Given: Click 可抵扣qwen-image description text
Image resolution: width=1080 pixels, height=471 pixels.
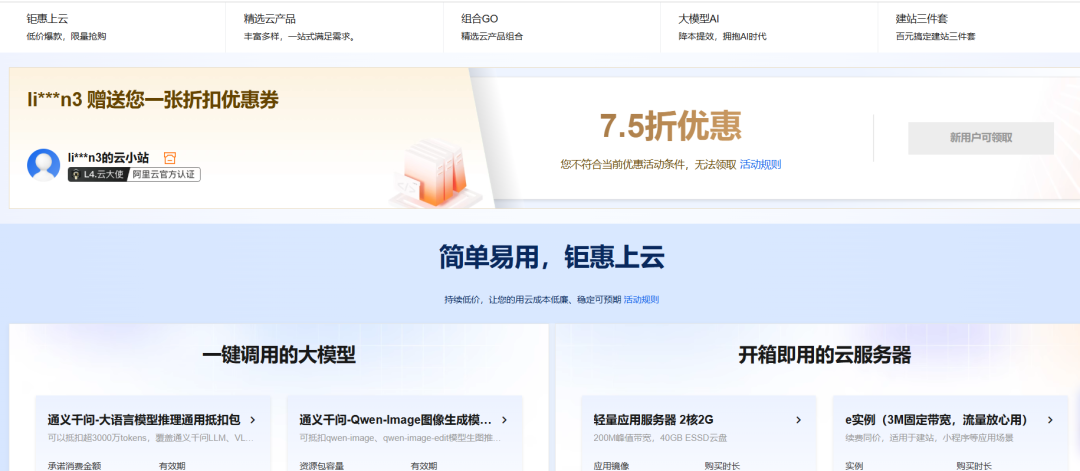Looking at the screenshot, I should 401,438.
